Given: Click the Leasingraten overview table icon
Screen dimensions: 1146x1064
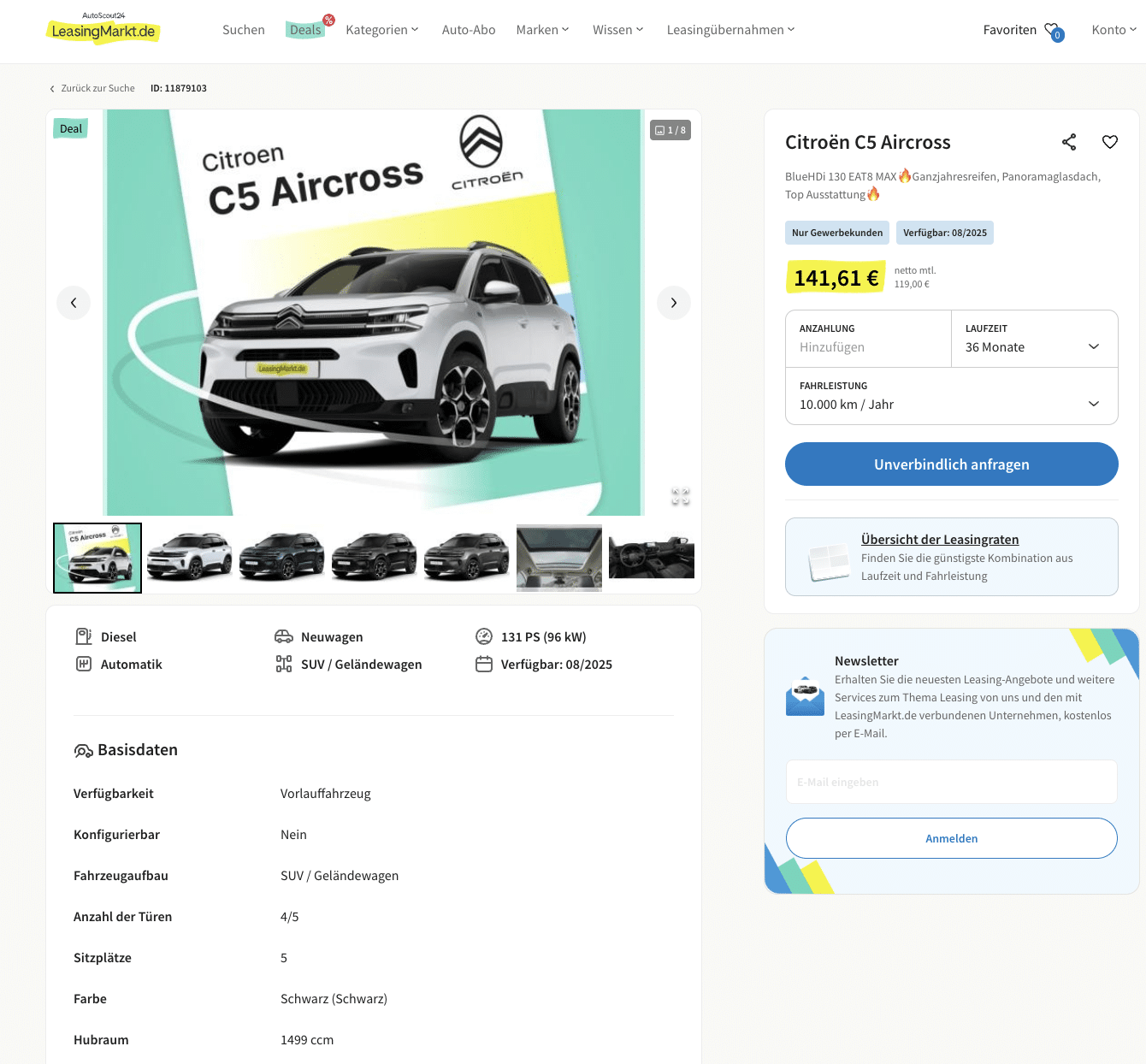Looking at the screenshot, I should [x=829, y=563].
